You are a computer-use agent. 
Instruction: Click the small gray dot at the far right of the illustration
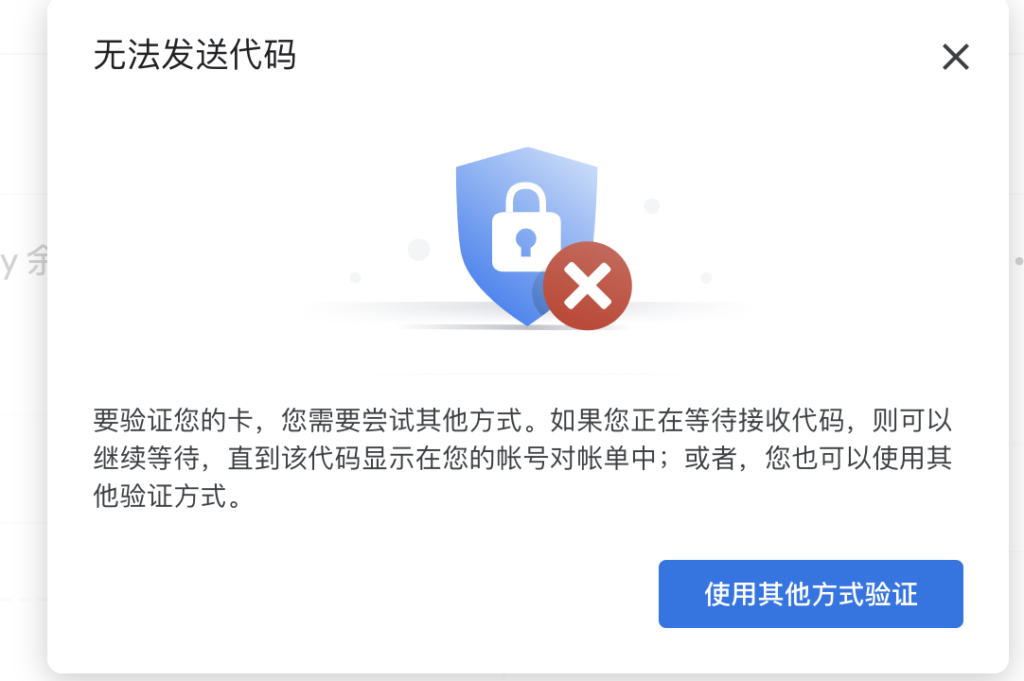tap(706, 278)
